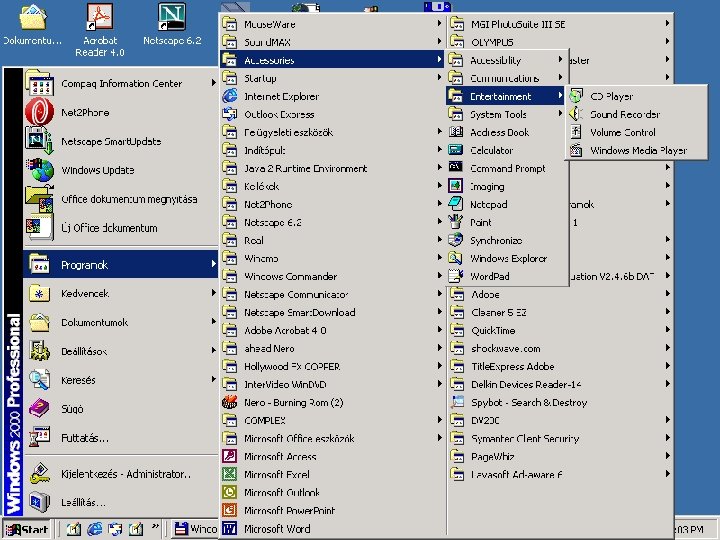Click the Calculator icon
720x540 pixels.
(456, 150)
